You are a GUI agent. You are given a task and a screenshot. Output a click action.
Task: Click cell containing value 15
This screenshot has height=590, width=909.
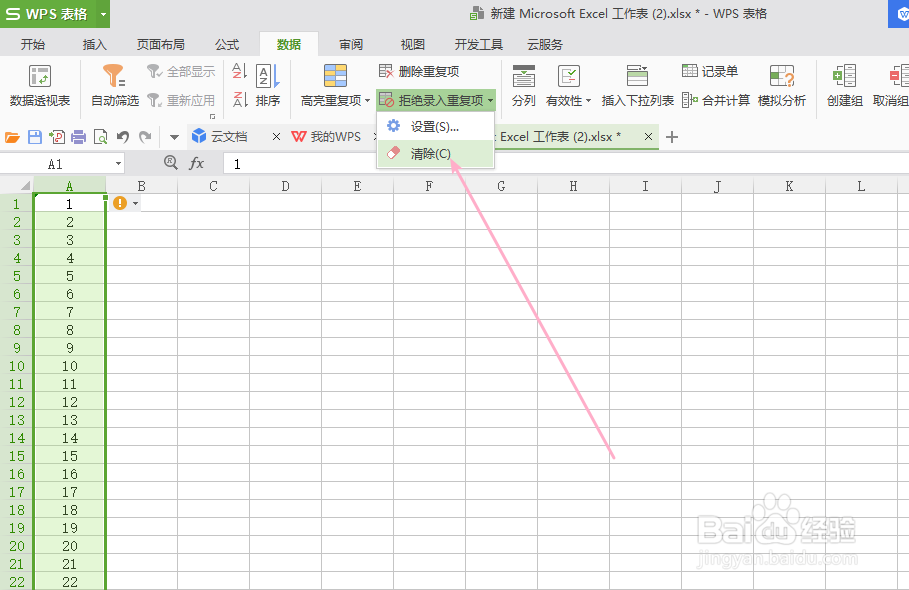point(70,456)
